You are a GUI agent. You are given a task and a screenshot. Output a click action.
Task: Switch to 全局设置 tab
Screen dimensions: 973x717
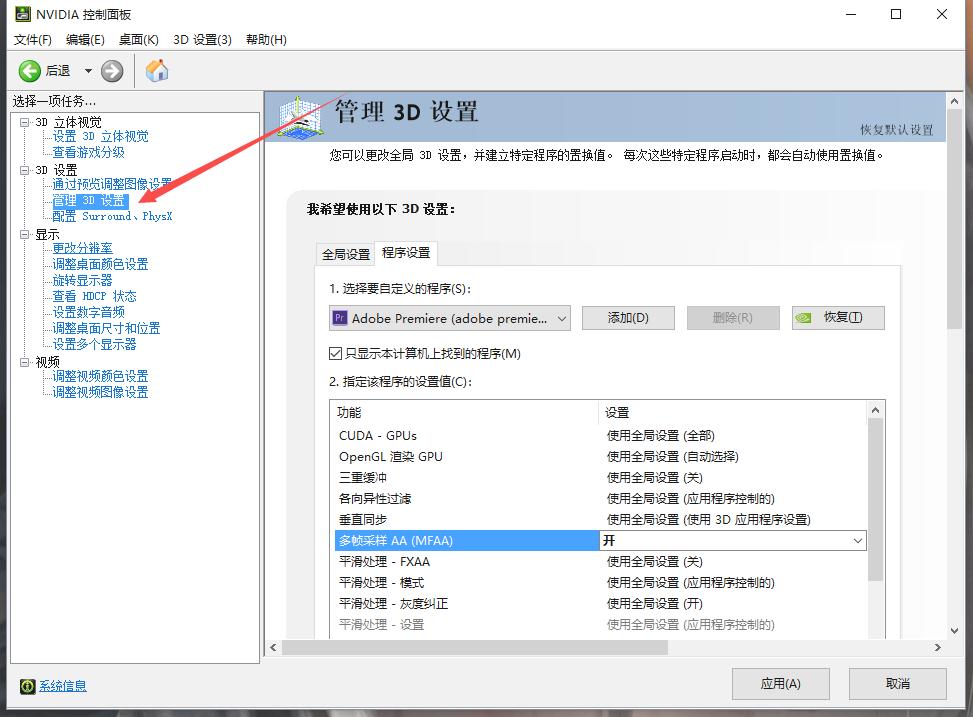click(346, 255)
